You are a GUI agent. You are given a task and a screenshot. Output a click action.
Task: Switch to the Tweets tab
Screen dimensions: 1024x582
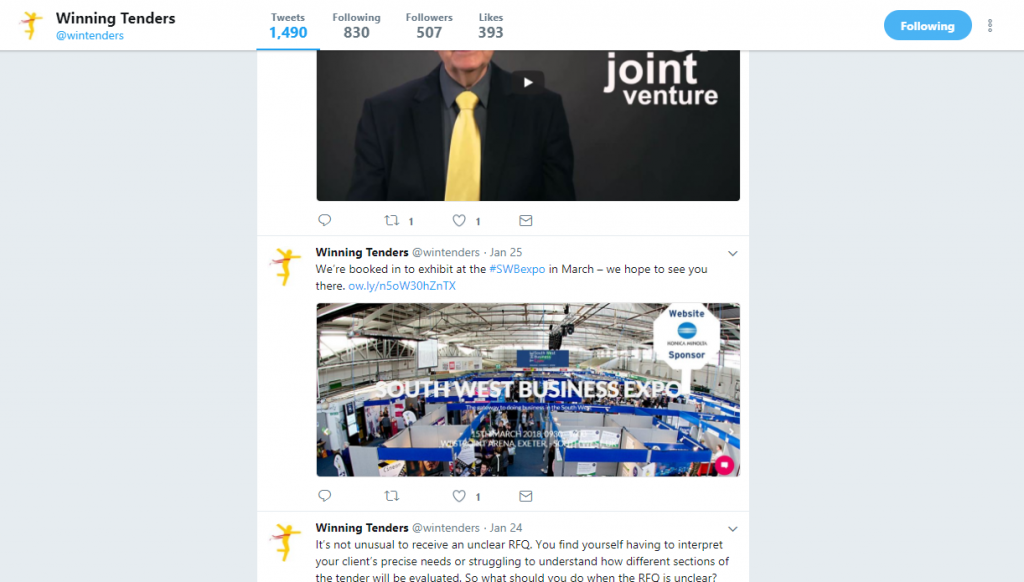[x=288, y=25]
